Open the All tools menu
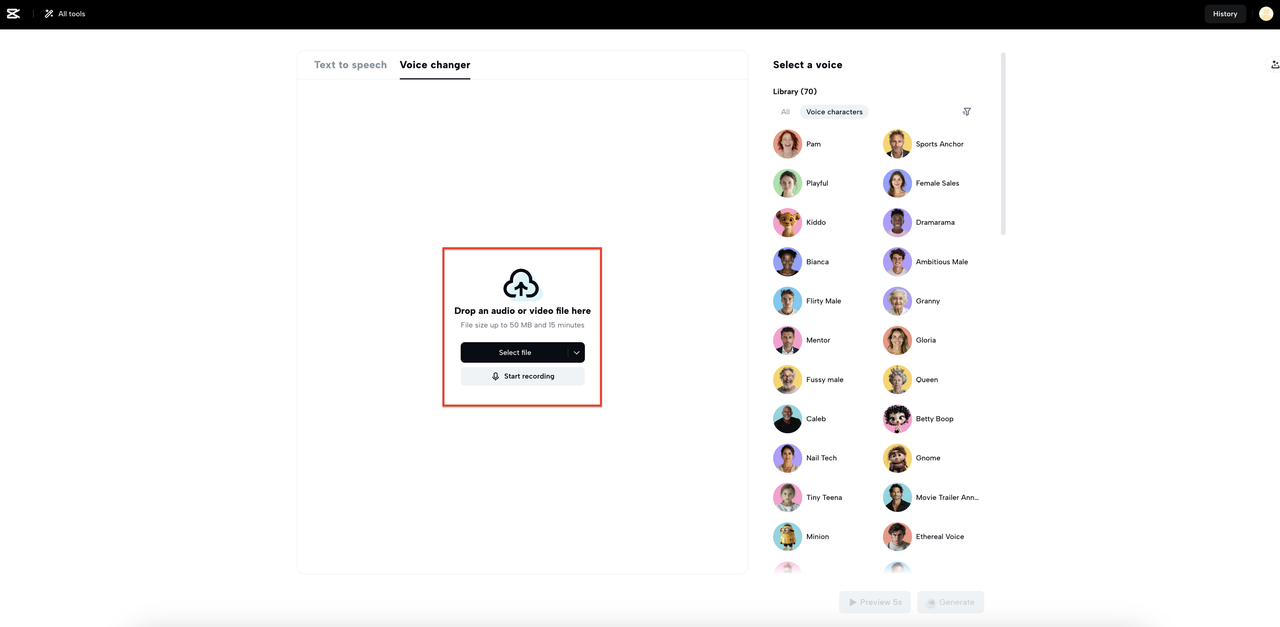 click(64, 14)
